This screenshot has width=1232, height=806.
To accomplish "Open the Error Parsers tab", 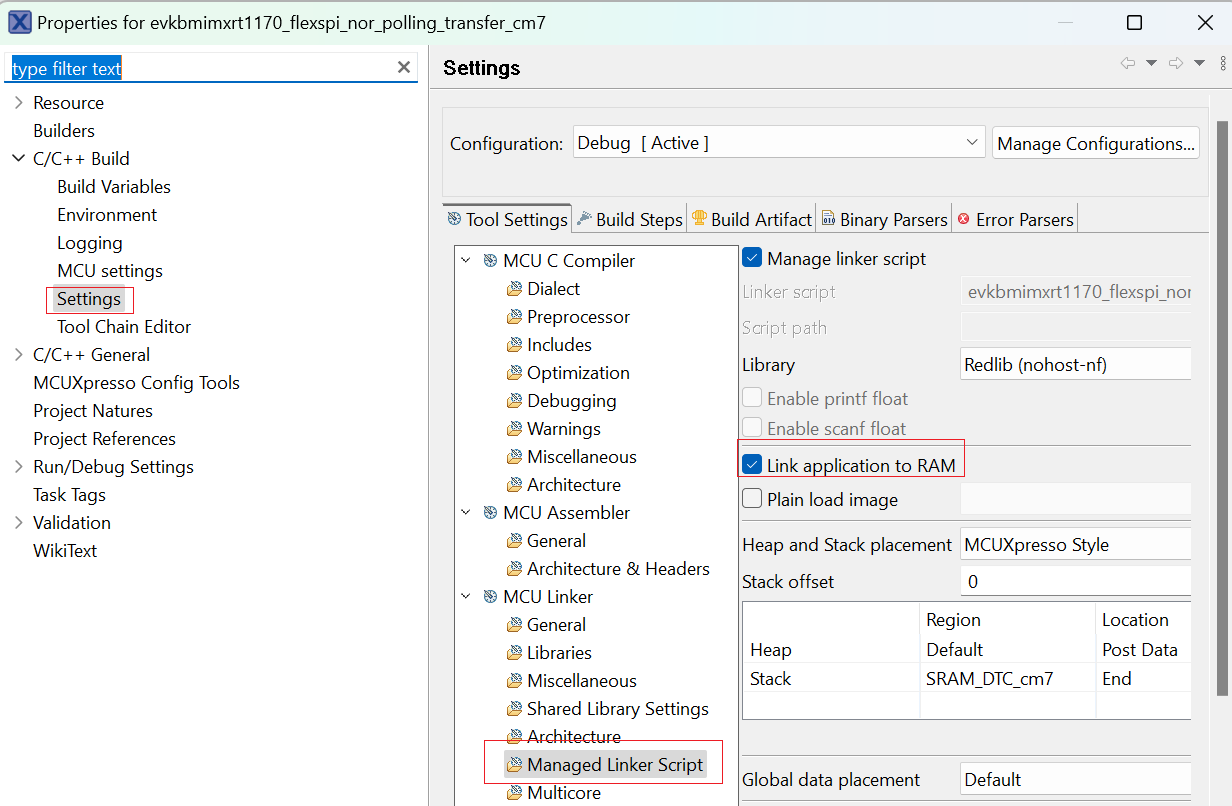I will (x=1015, y=220).
